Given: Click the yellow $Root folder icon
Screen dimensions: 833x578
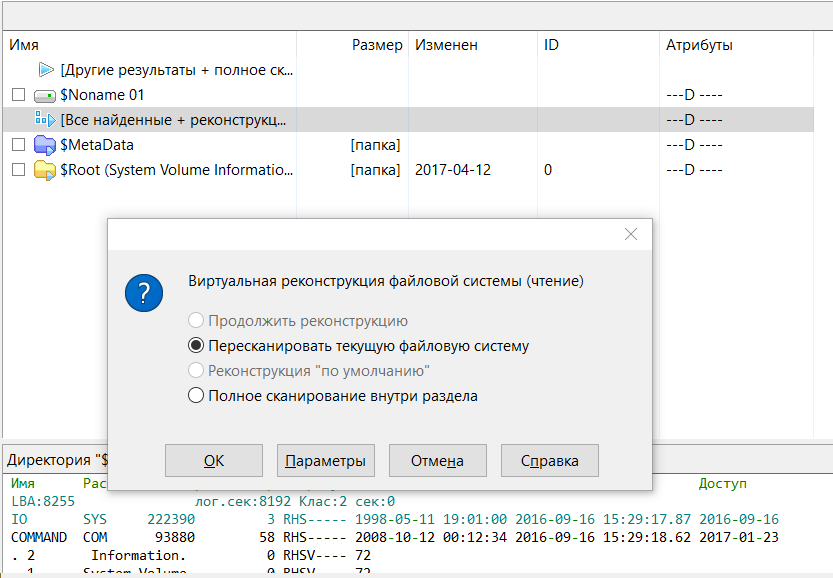Looking at the screenshot, I should point(41,170).
